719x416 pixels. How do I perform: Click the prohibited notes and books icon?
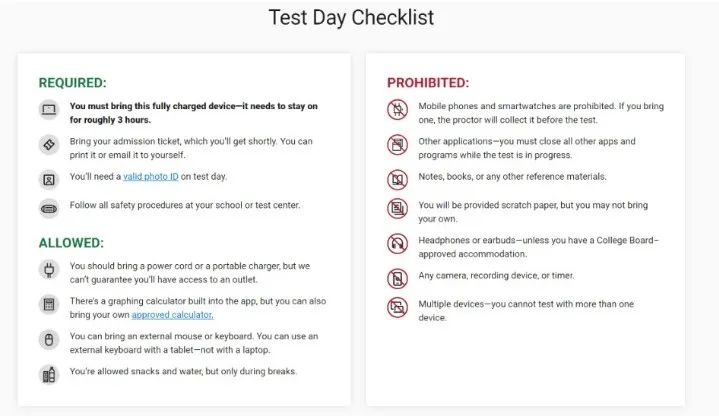point(398,180)
